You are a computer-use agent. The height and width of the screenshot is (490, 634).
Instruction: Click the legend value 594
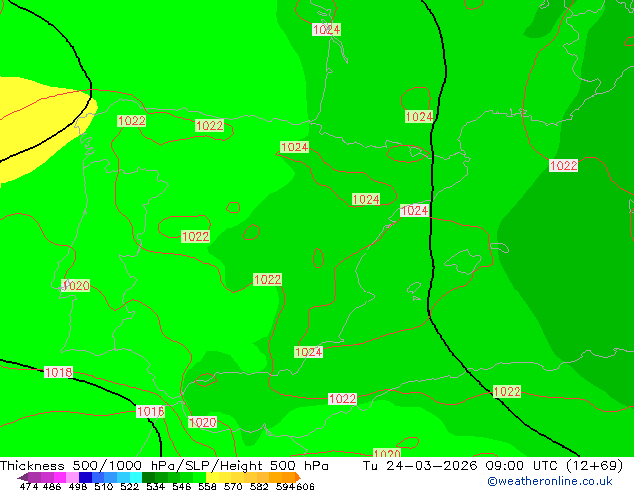click(x=285, y=486)
